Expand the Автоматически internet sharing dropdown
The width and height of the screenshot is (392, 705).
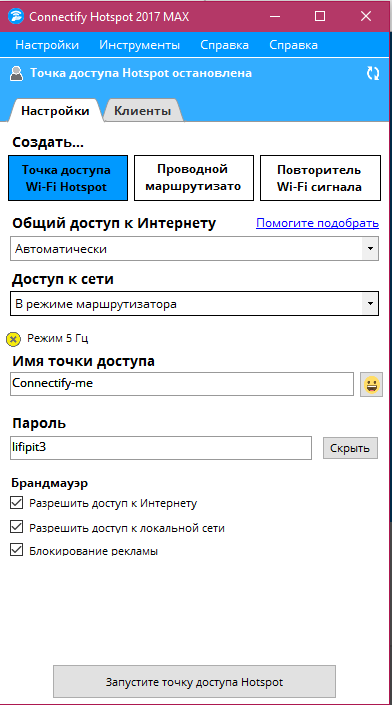(x=194, y=249)
